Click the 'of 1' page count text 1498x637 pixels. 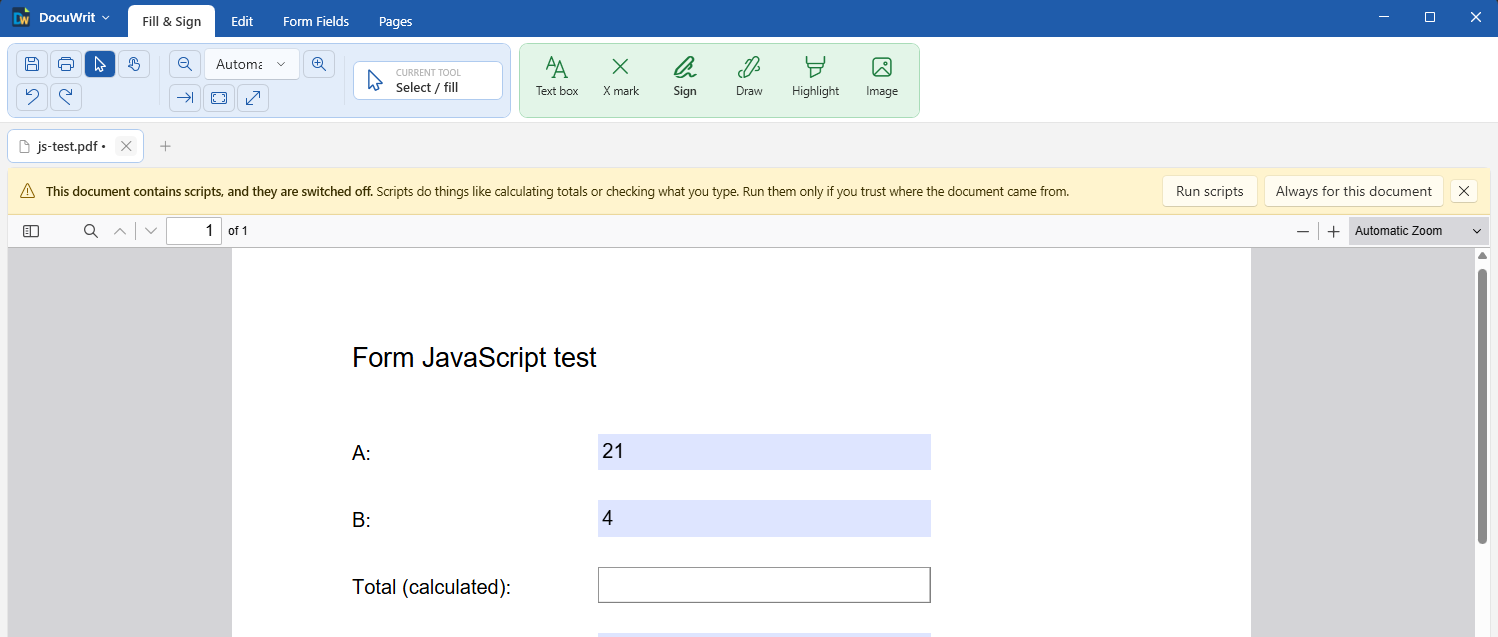click(x=238, y=231)
